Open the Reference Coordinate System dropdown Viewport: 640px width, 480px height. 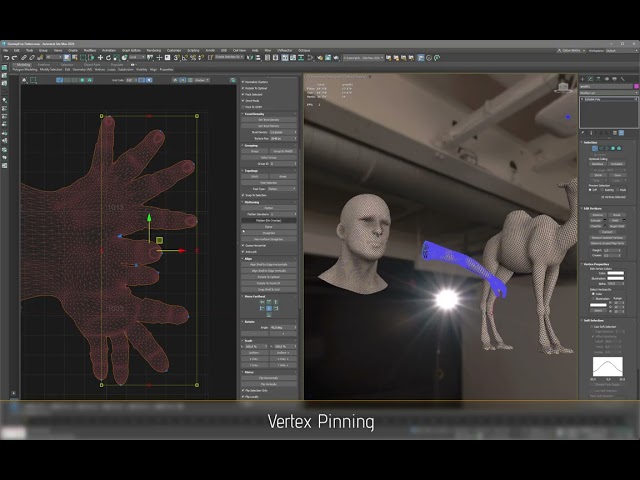click(x=137, y=58)
